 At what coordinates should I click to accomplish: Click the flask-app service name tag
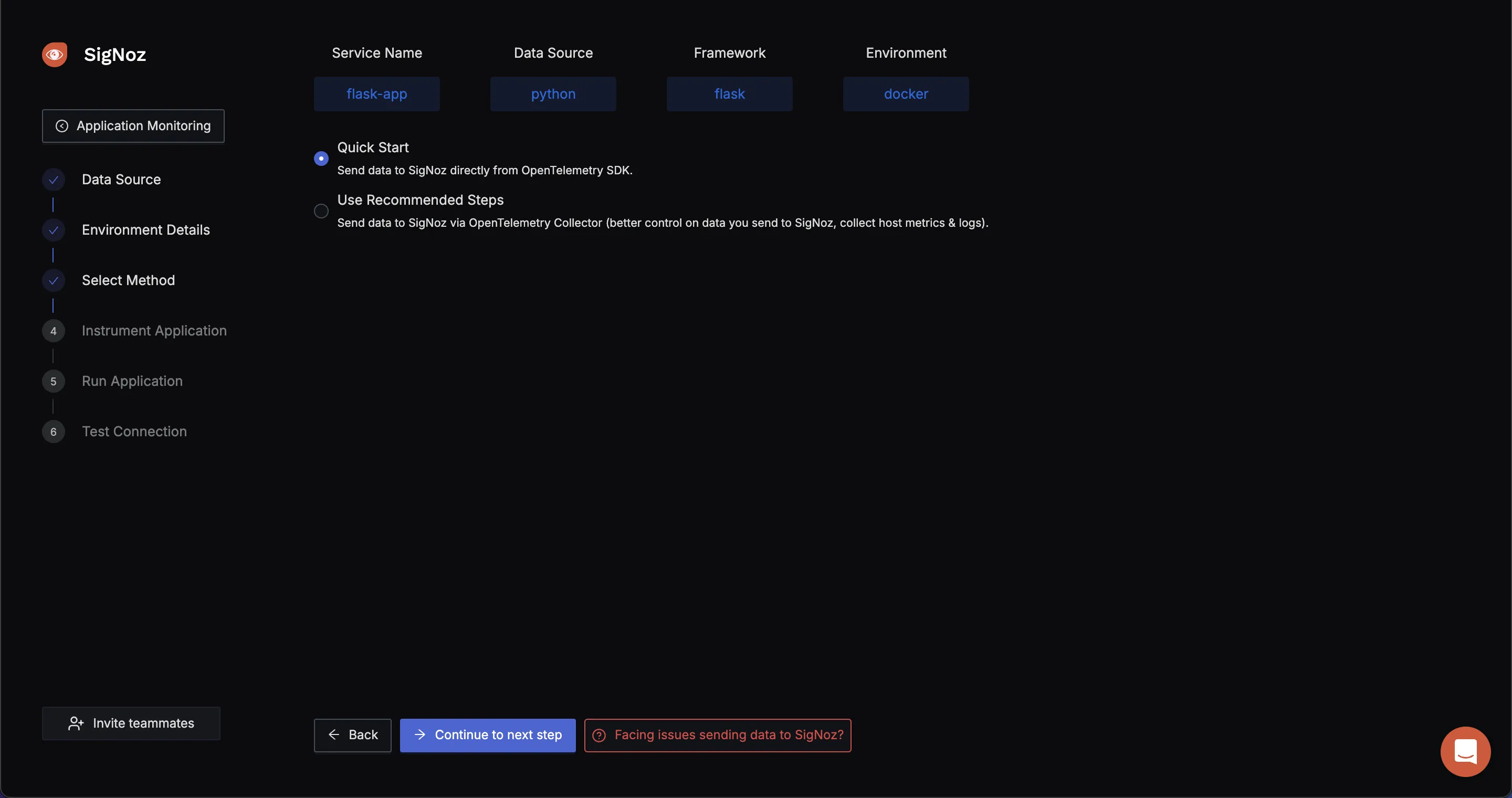(377, 94)
